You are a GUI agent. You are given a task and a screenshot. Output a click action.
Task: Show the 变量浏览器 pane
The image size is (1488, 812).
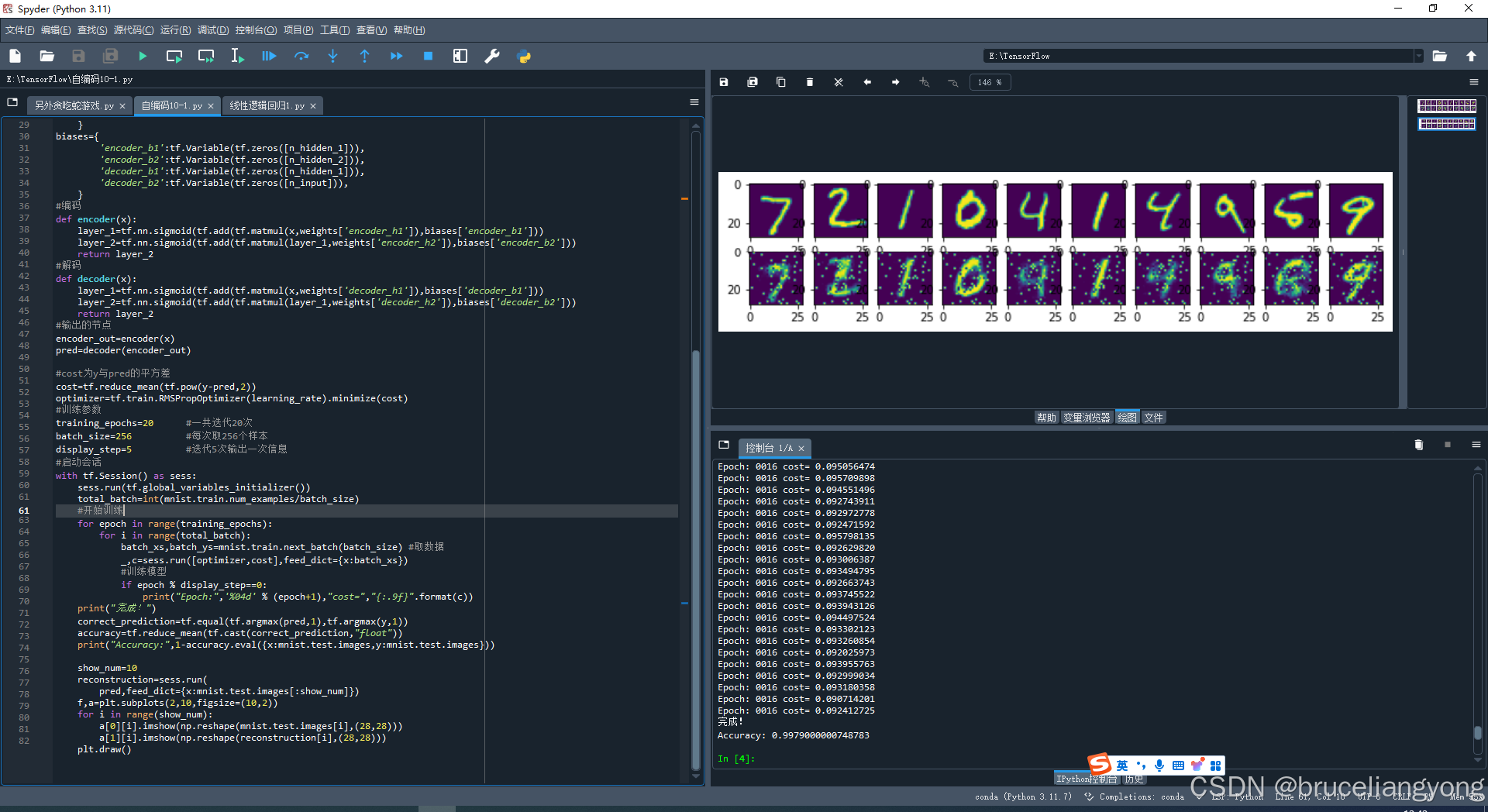[1086, 417]
